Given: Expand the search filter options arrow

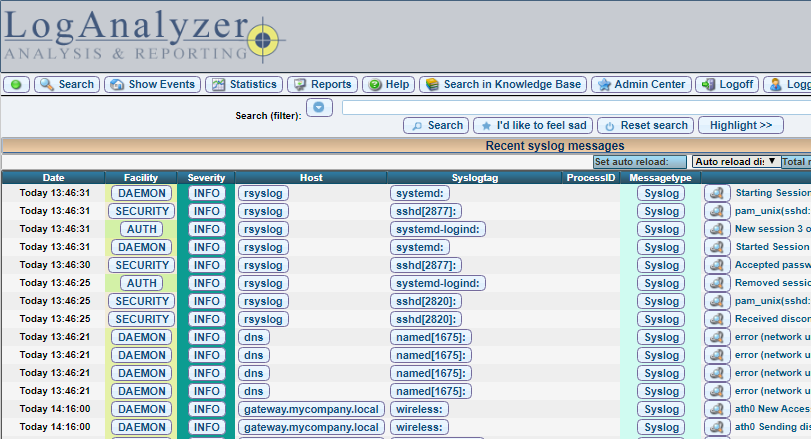Looking at the screenshot, I should point(319,107).
